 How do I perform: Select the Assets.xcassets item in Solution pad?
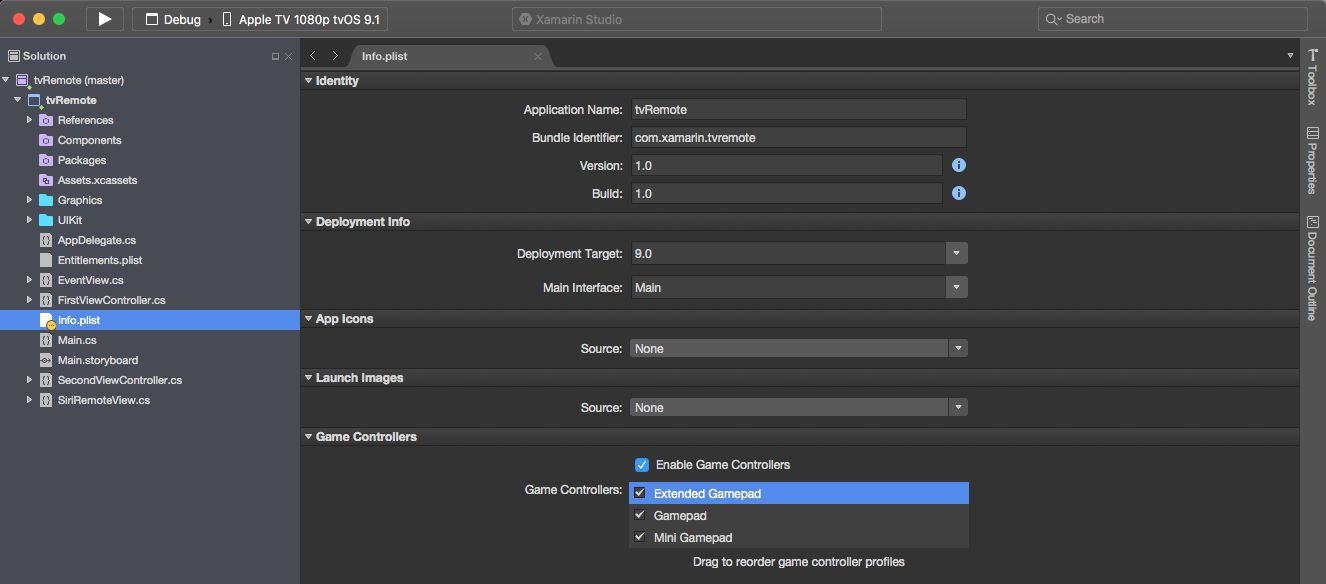coord(98,180)
